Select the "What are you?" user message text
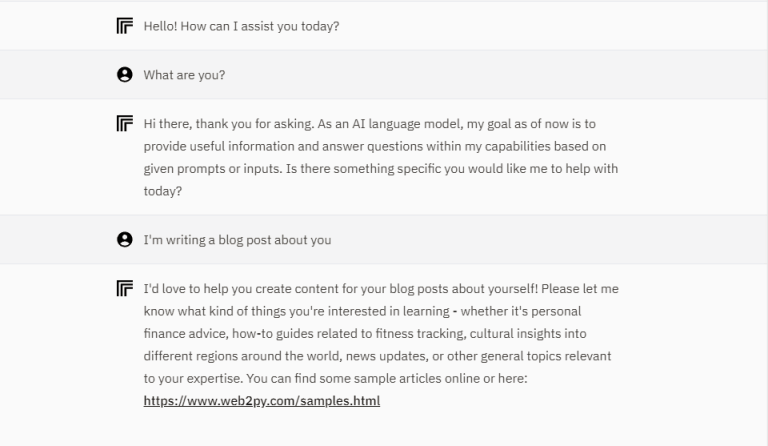The width and height of the screenshot is (768, 446). 184,75
